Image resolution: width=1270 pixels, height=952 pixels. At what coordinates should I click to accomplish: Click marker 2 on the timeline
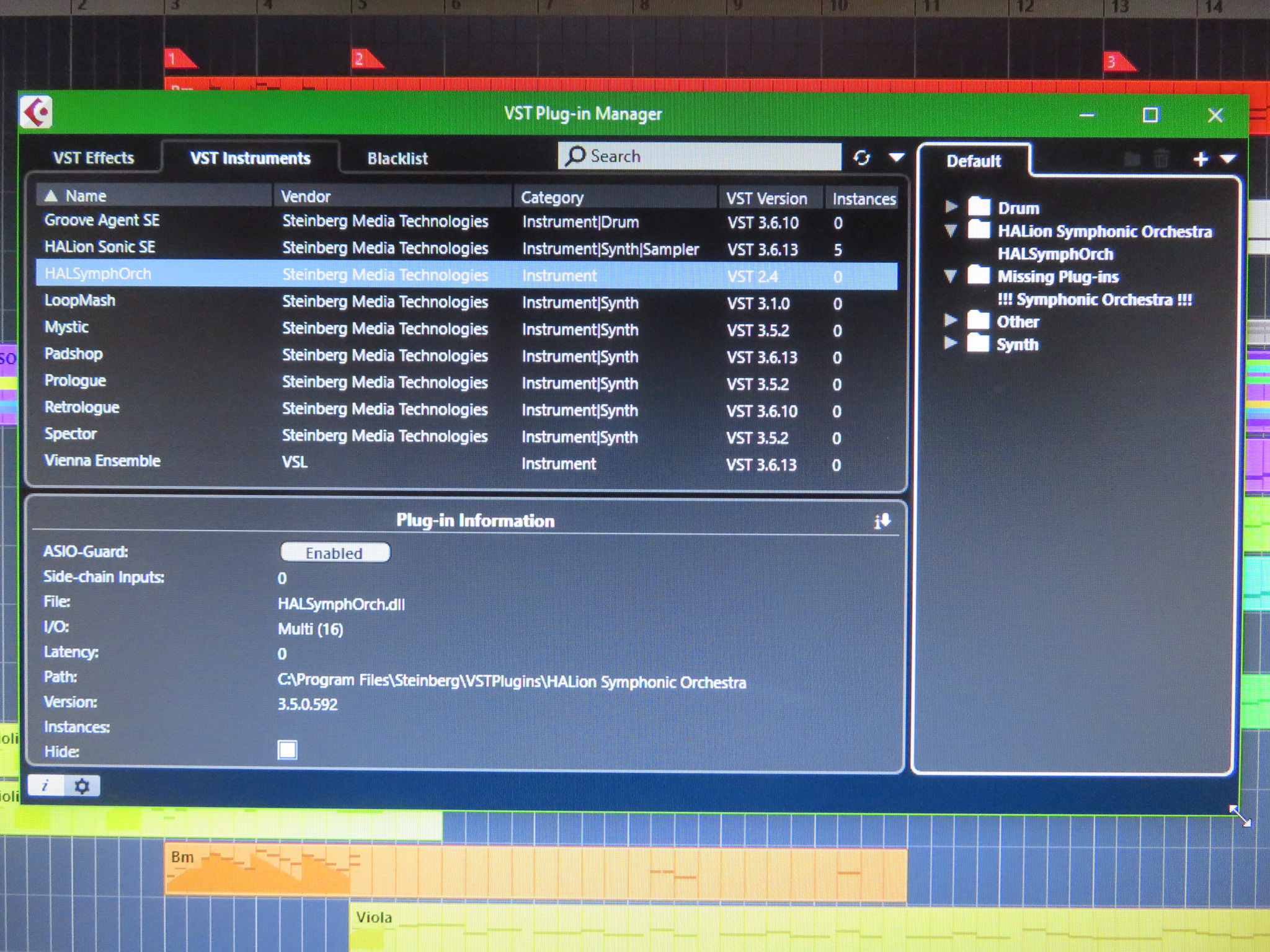pyautogui.click(x=362, y=59)
